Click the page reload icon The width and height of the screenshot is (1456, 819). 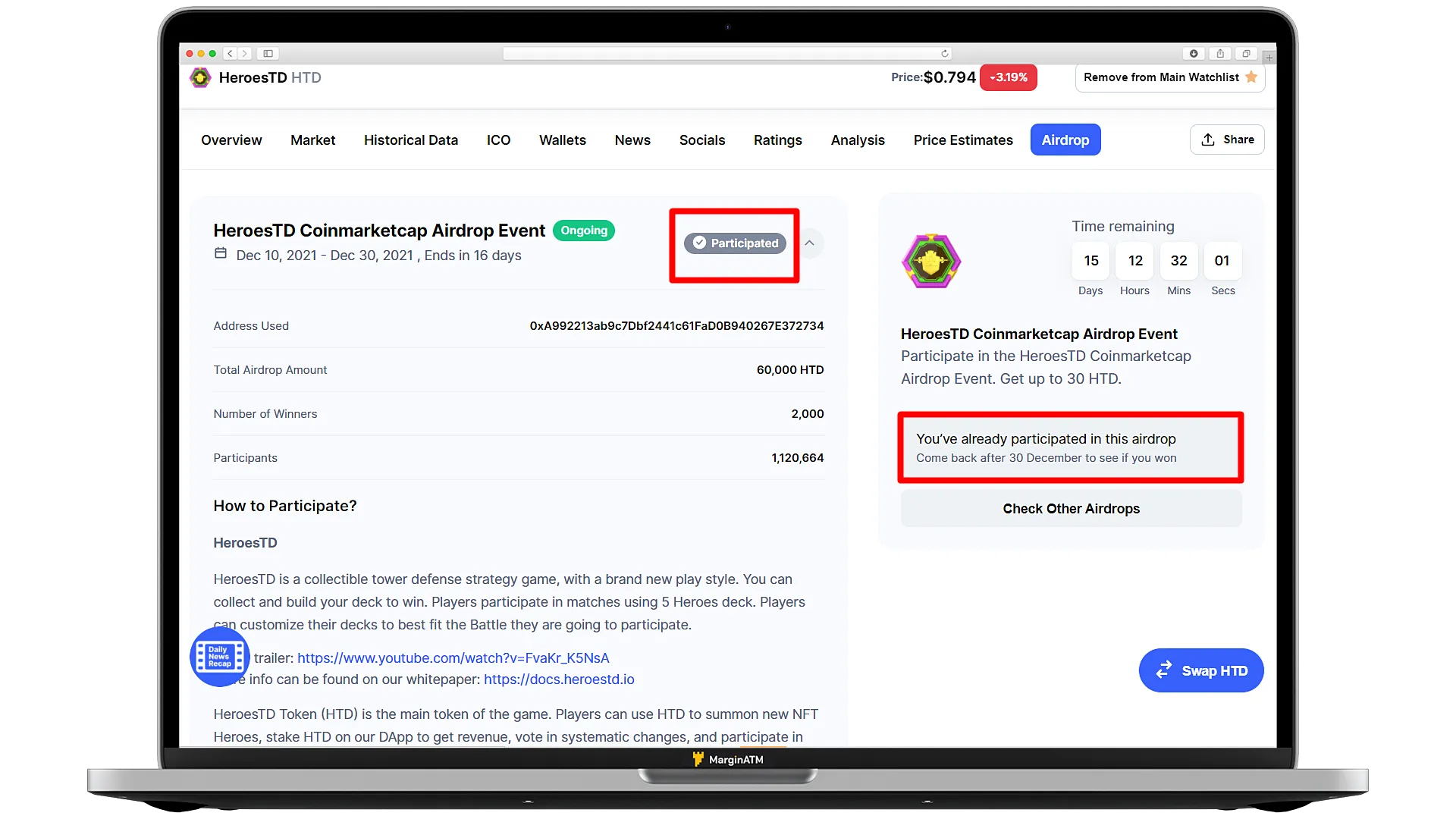pos(944,54)
